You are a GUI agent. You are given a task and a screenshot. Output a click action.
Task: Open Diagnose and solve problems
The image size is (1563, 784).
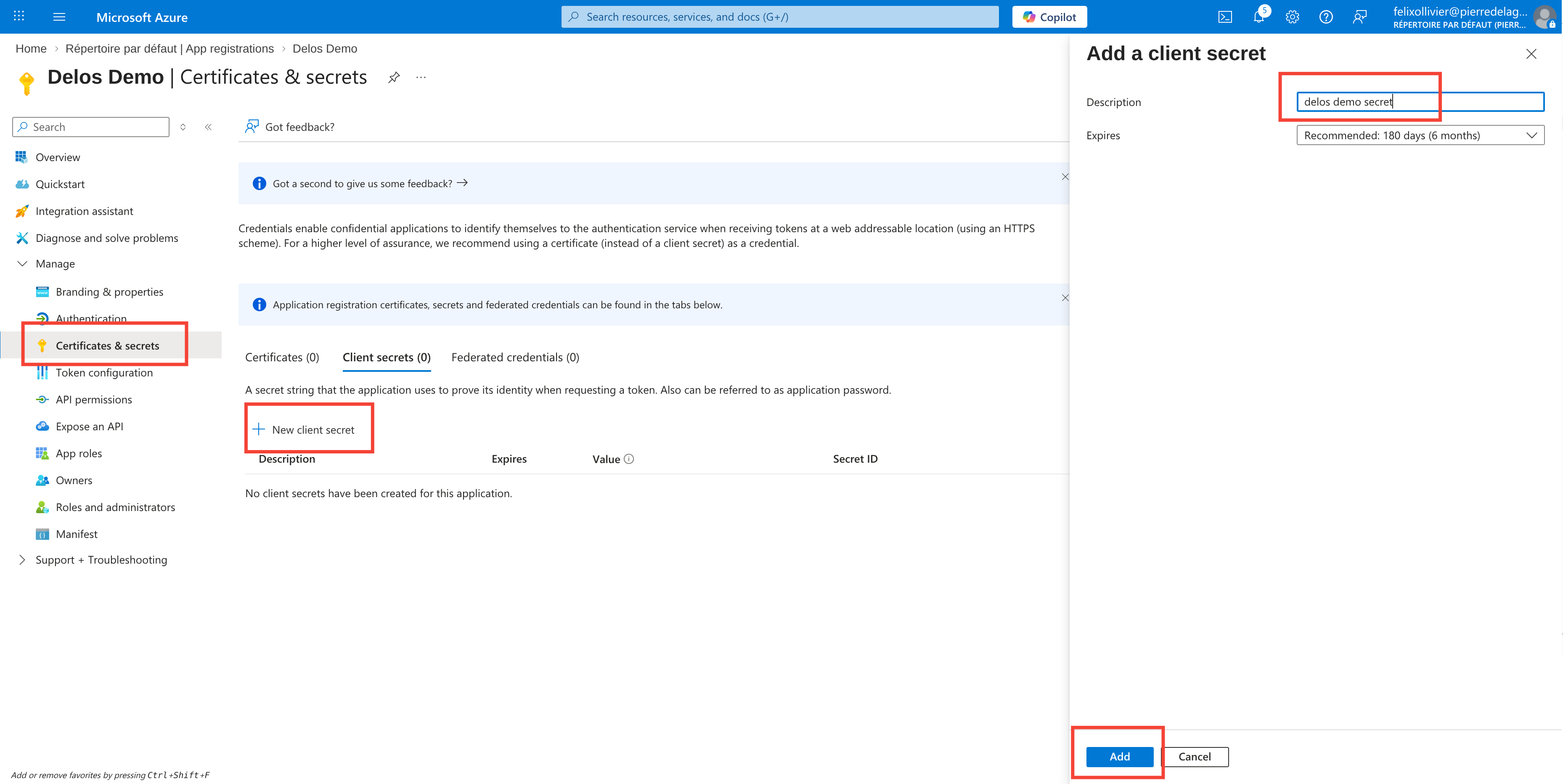pos(107,238)
